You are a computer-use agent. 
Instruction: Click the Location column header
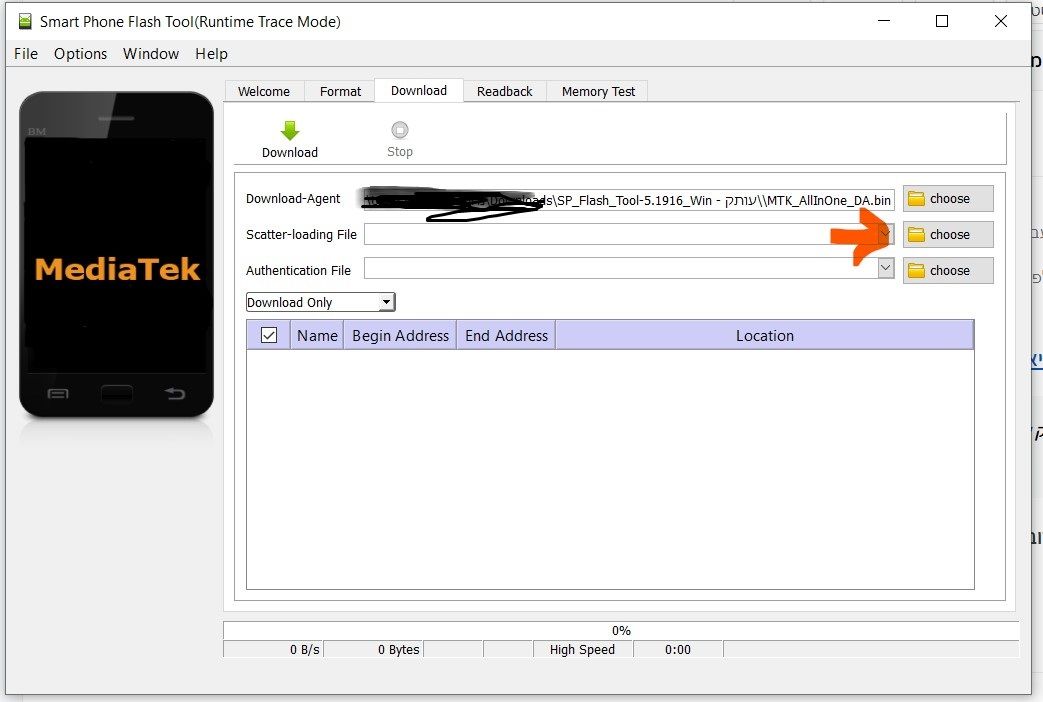point(764,336)
